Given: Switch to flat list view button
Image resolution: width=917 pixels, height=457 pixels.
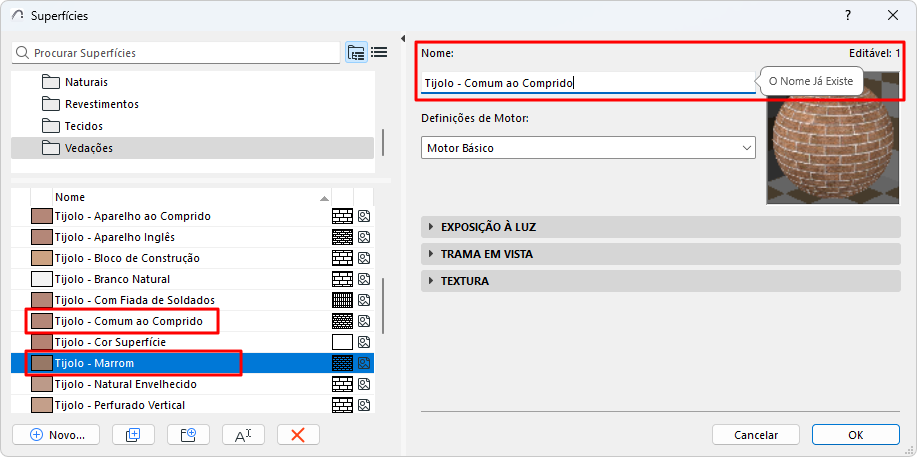Looking at the screenshot, I should tap(379, 53).
